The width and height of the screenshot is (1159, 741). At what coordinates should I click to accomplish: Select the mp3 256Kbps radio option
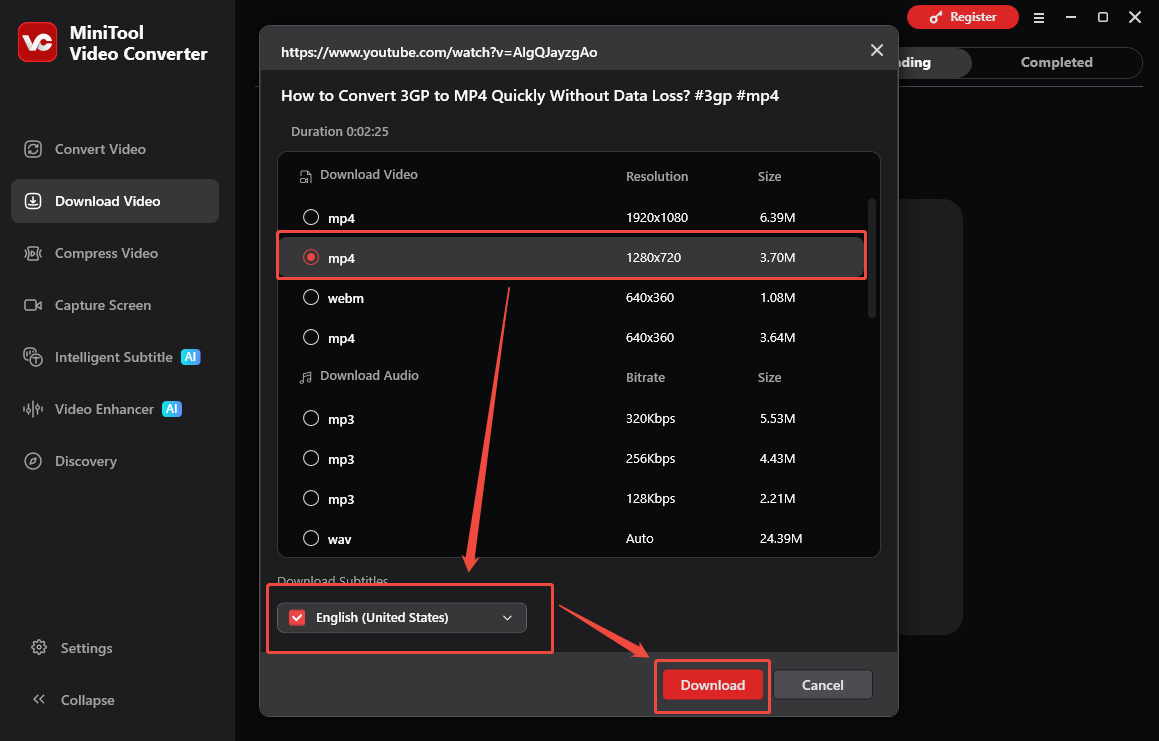311,459
